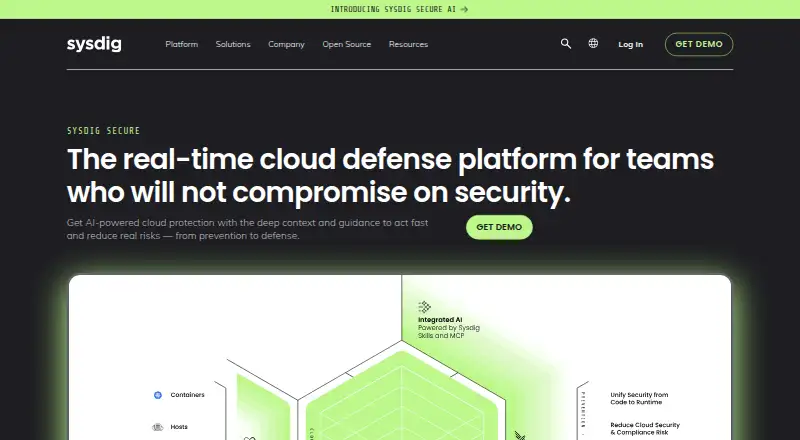The width and height of the screenshot is (800, 440).
Task: Open the Introducing Sysdig Secure AI banner
Action: click(399, 9)
